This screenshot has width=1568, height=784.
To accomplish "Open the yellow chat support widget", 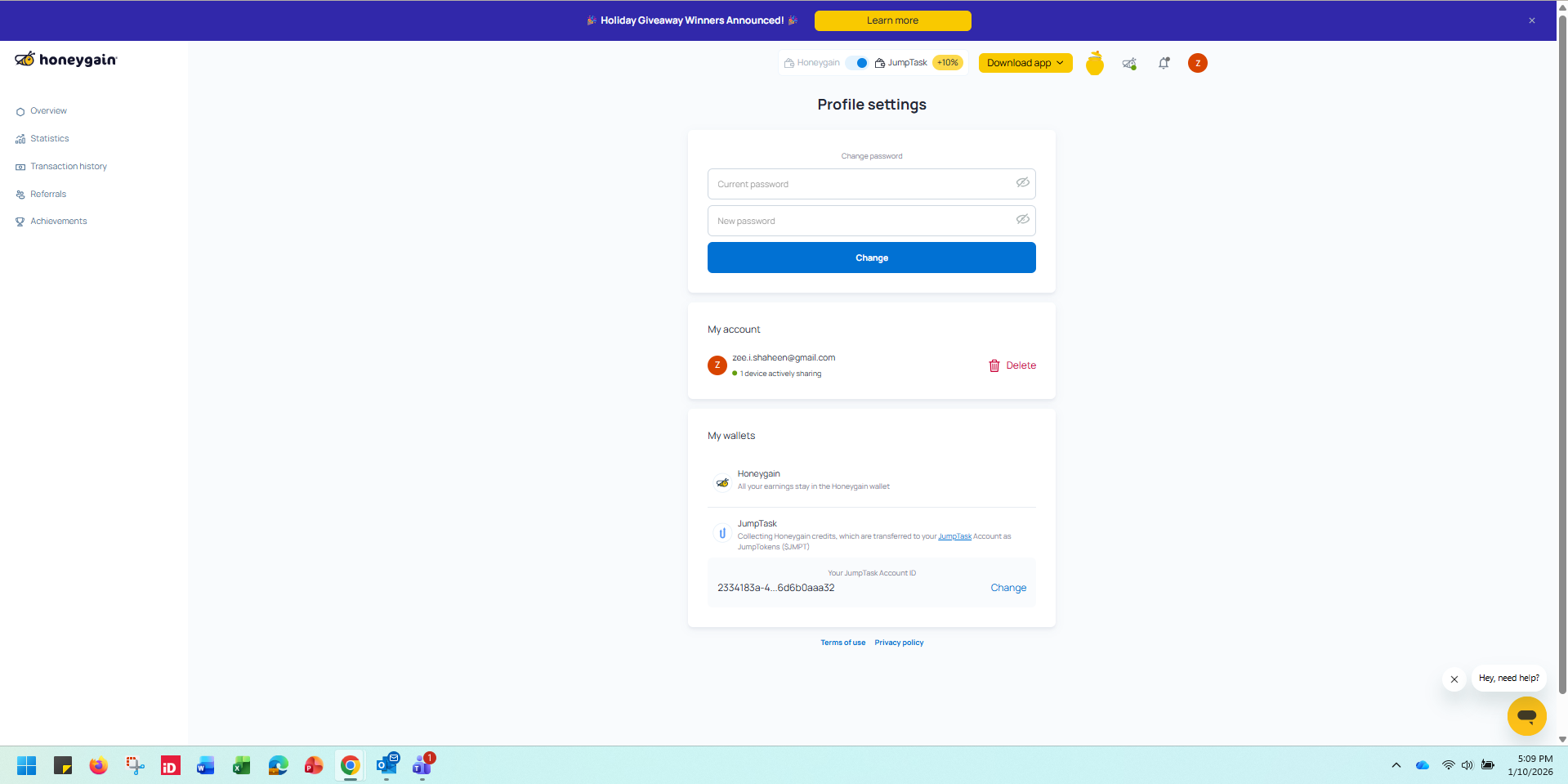I will 1527,716.
